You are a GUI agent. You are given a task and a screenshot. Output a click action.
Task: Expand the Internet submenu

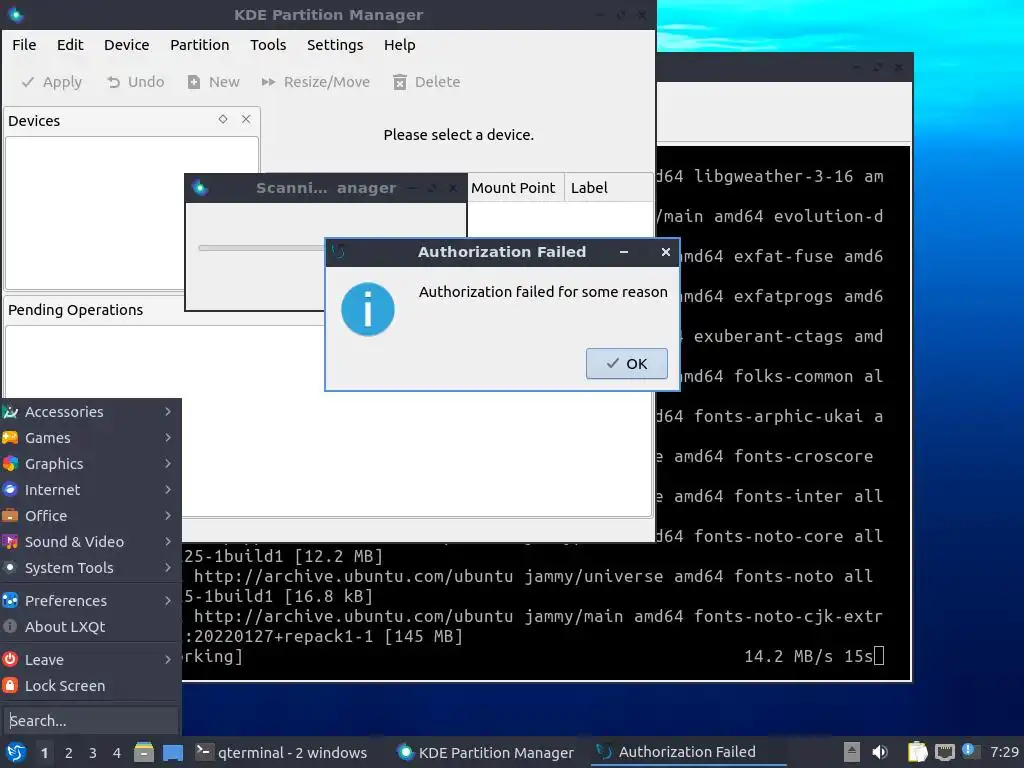pyautogui.click(x=91, y=490)
